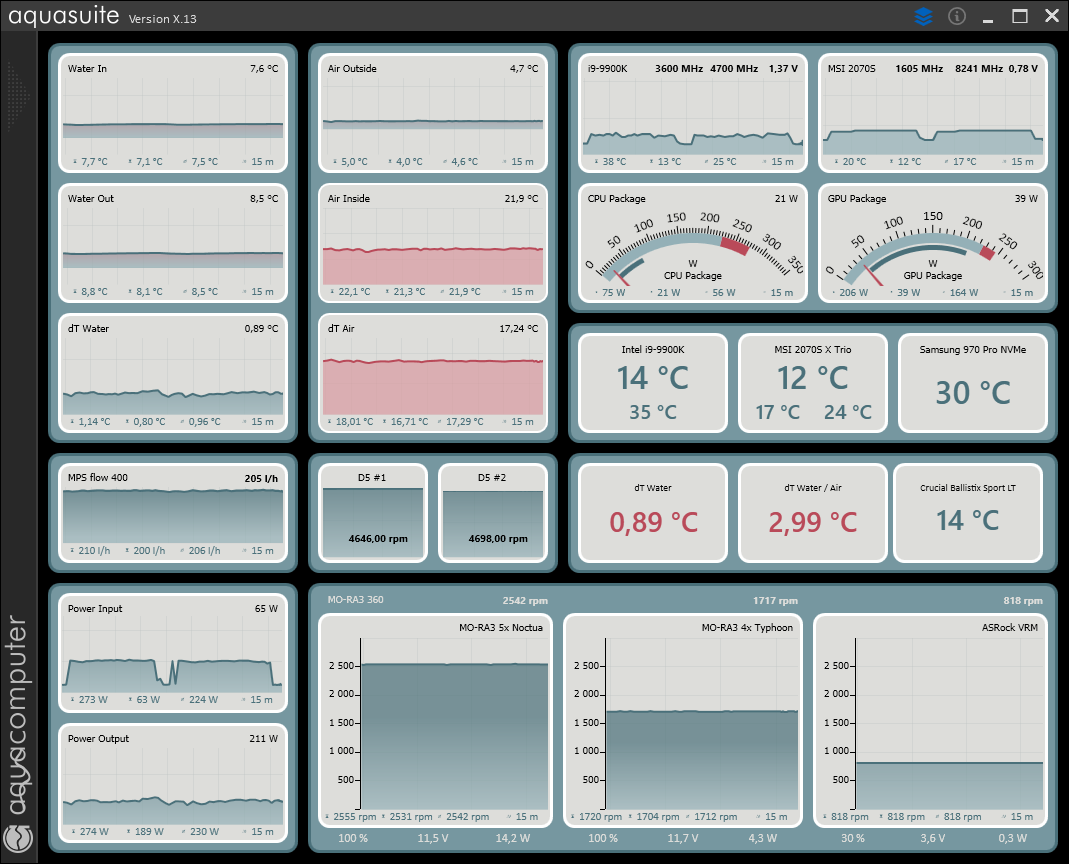Open the Water In chart panel
The height and width of the screenshot is (864, 1069).
coord(173,114)
